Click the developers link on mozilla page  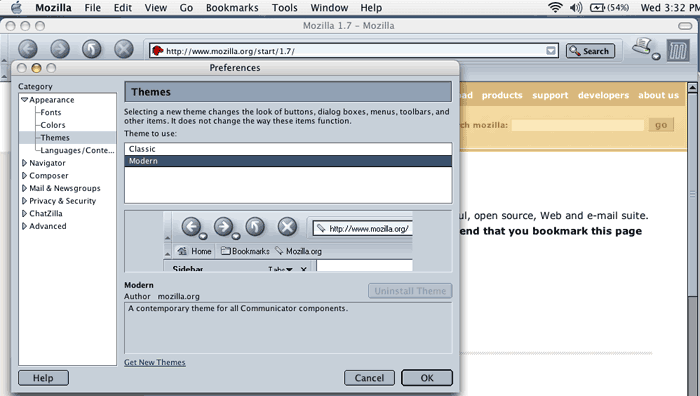[603, 95]
